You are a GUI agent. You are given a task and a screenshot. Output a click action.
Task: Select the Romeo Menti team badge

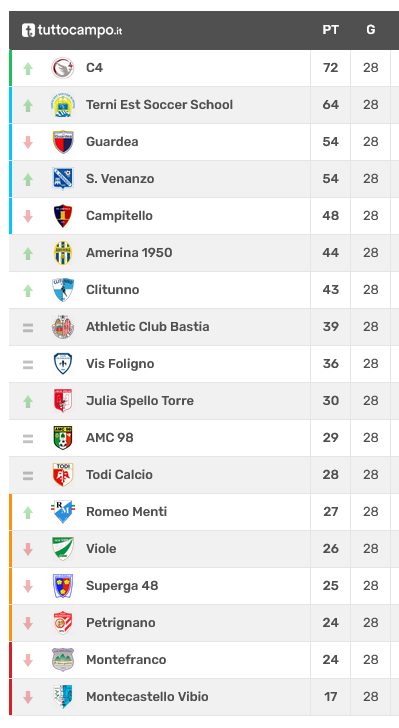coord(63,512)
